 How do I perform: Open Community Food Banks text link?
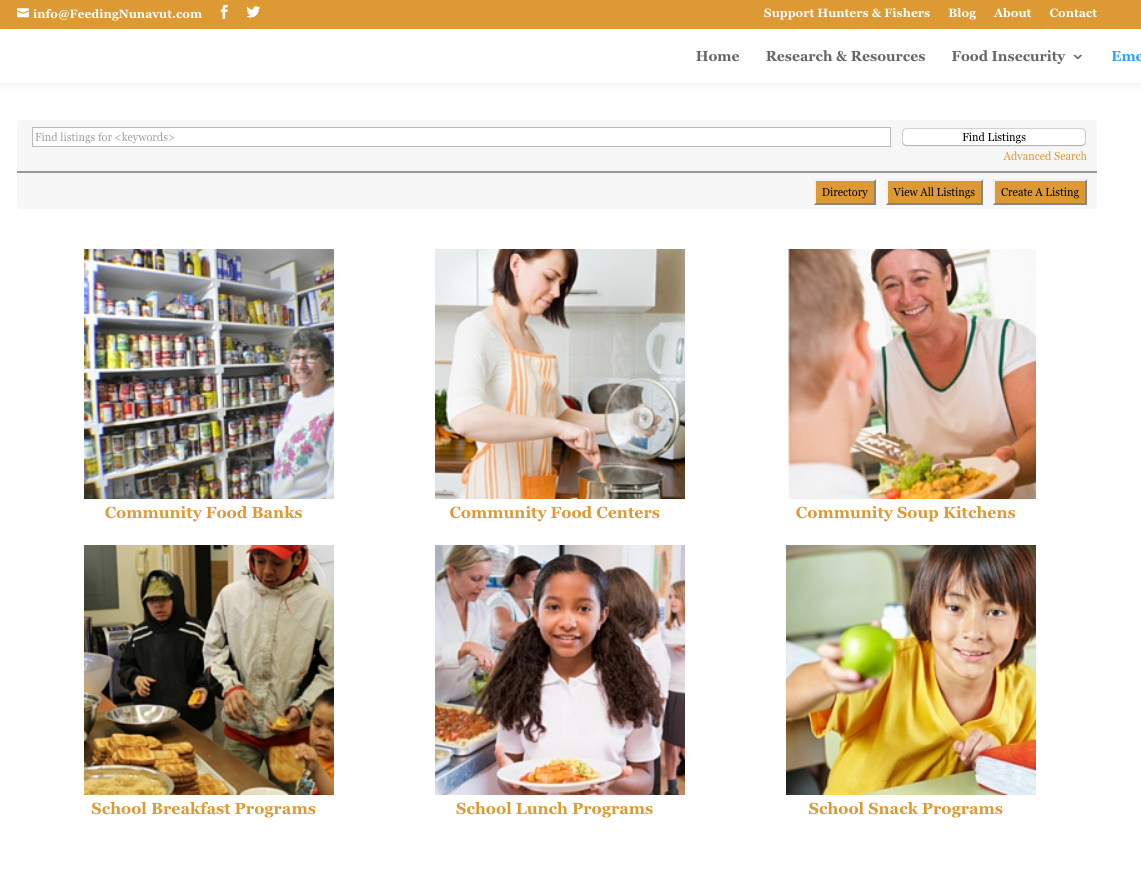tap(203, 513)
